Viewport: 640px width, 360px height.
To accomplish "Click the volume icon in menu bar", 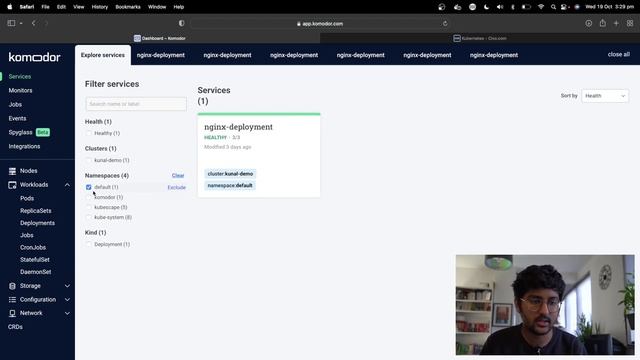I will (500, 7).
